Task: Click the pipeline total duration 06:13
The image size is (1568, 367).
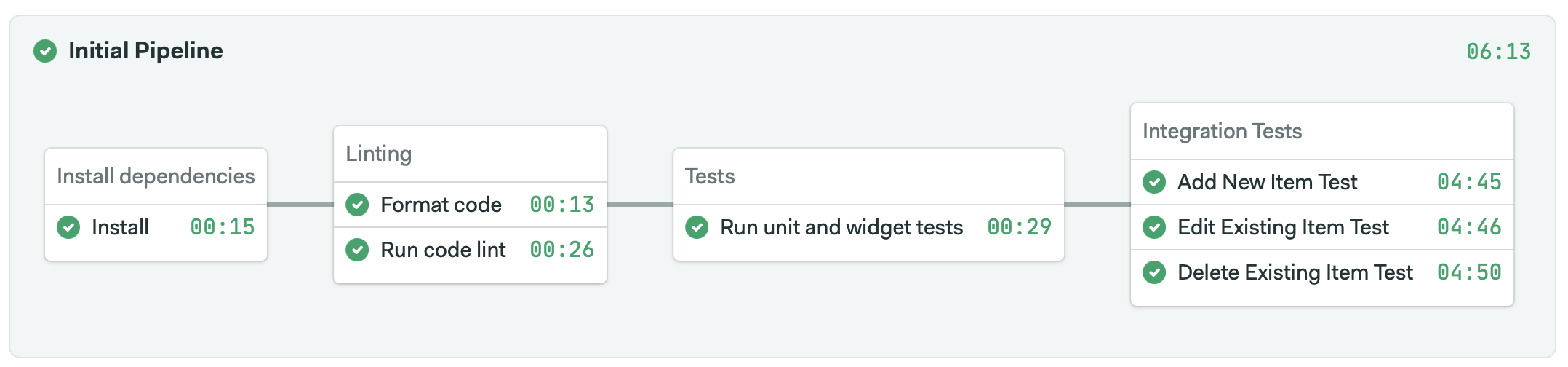Action: coord(1498,52)
